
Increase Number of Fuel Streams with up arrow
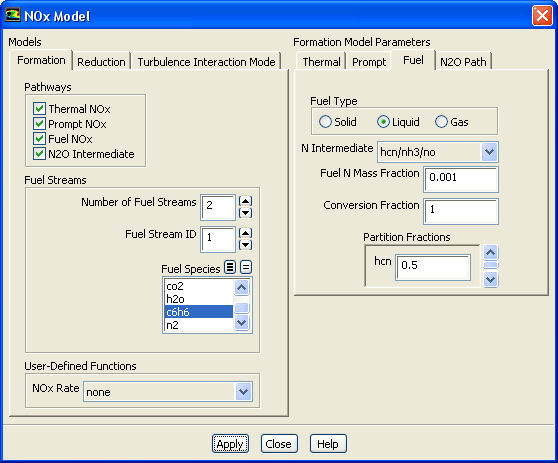click(246, 201)
